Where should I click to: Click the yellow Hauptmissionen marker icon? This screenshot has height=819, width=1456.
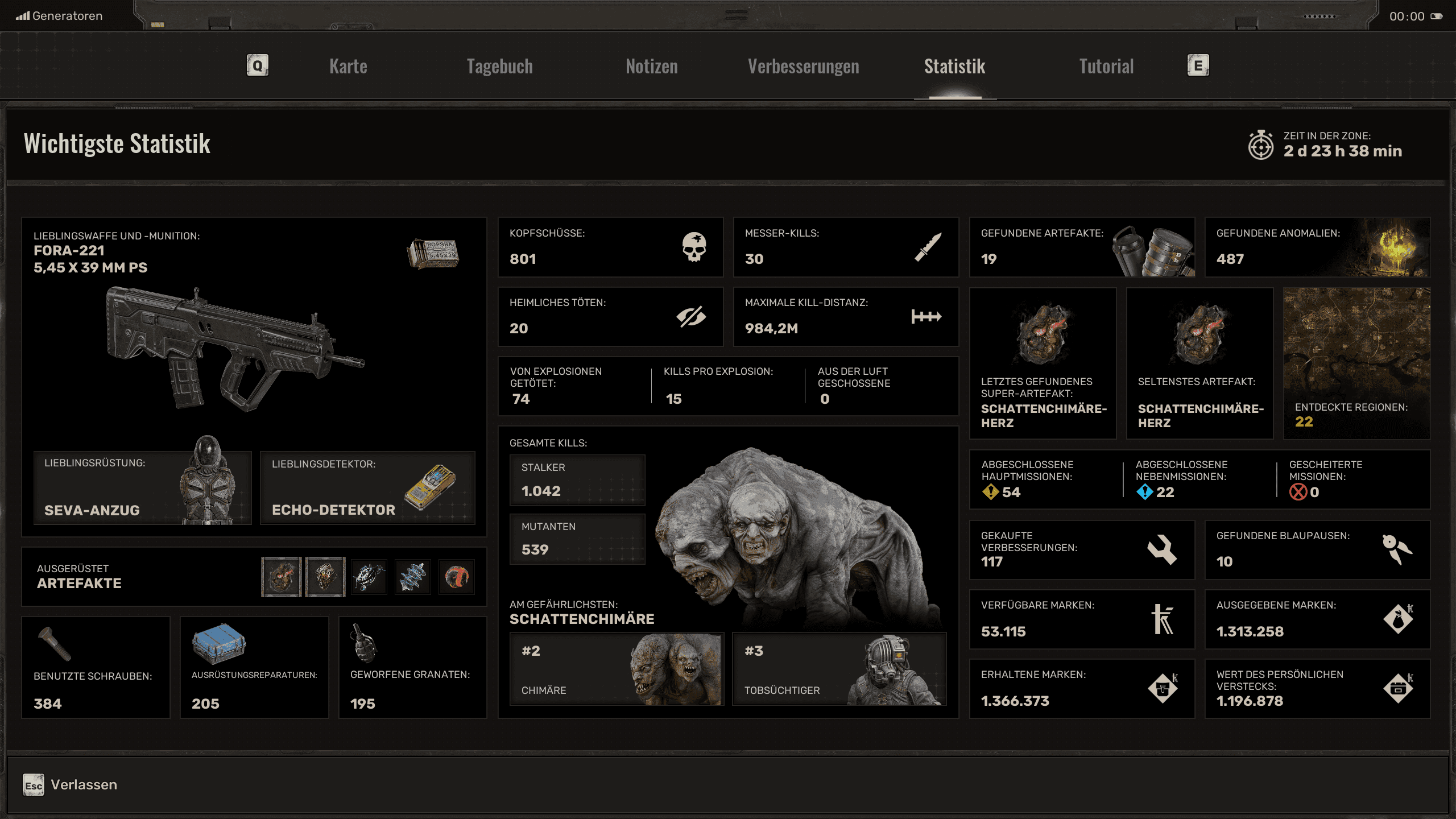pyautogui.click(x=990, y=492)
